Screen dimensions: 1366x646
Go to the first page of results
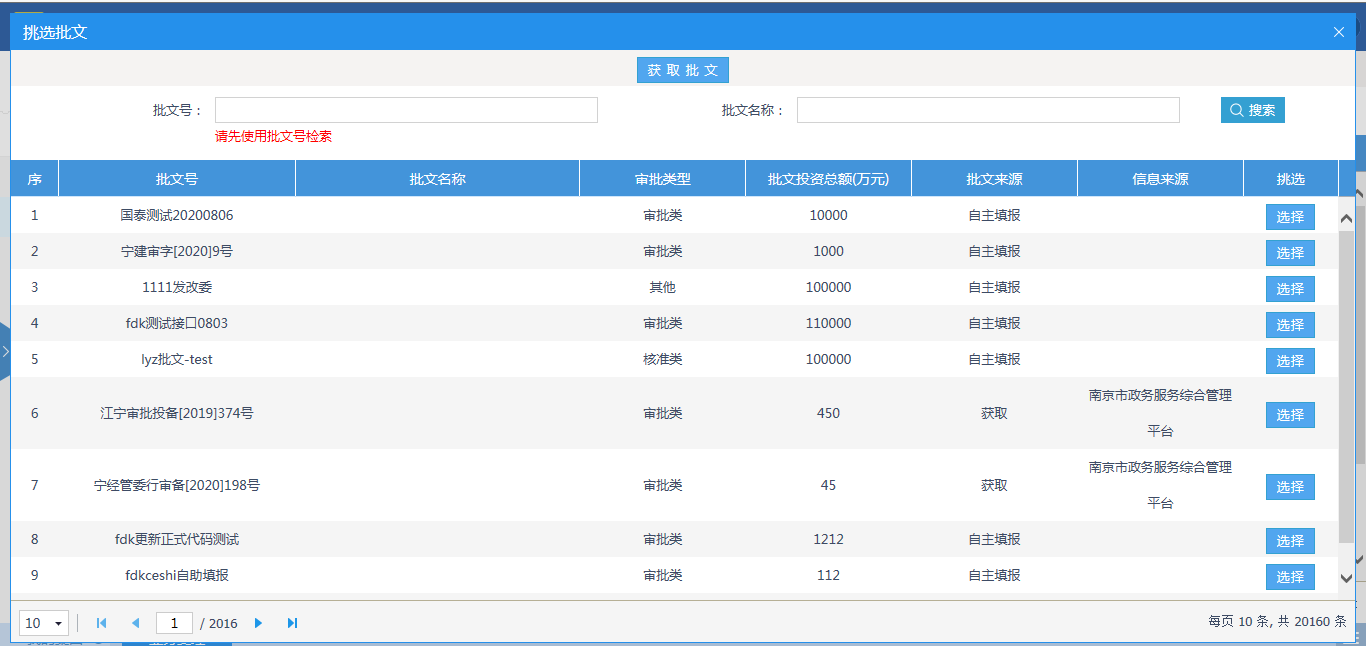[101, 623]
